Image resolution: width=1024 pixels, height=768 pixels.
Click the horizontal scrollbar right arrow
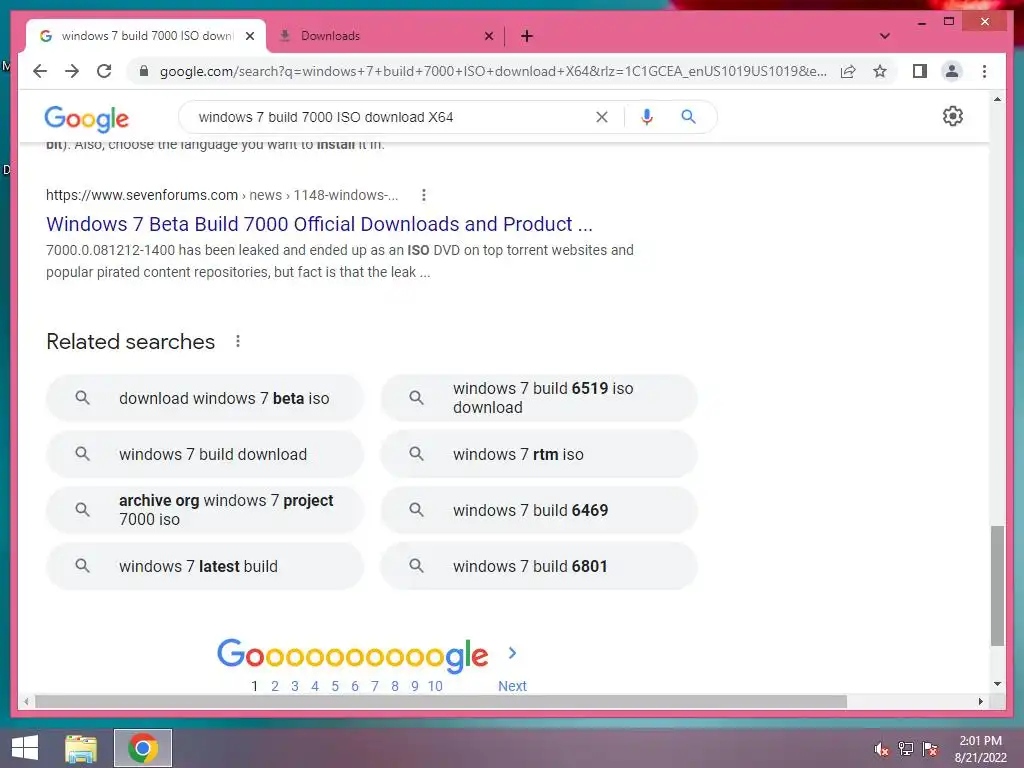(x=981, y=701)
